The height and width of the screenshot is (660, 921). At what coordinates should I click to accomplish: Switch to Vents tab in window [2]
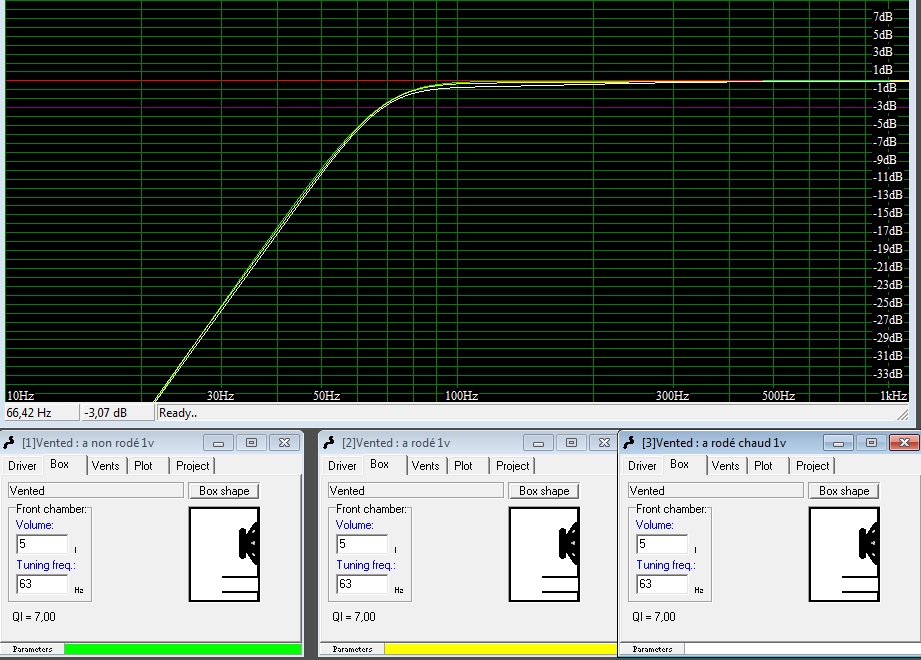[425, 465]
